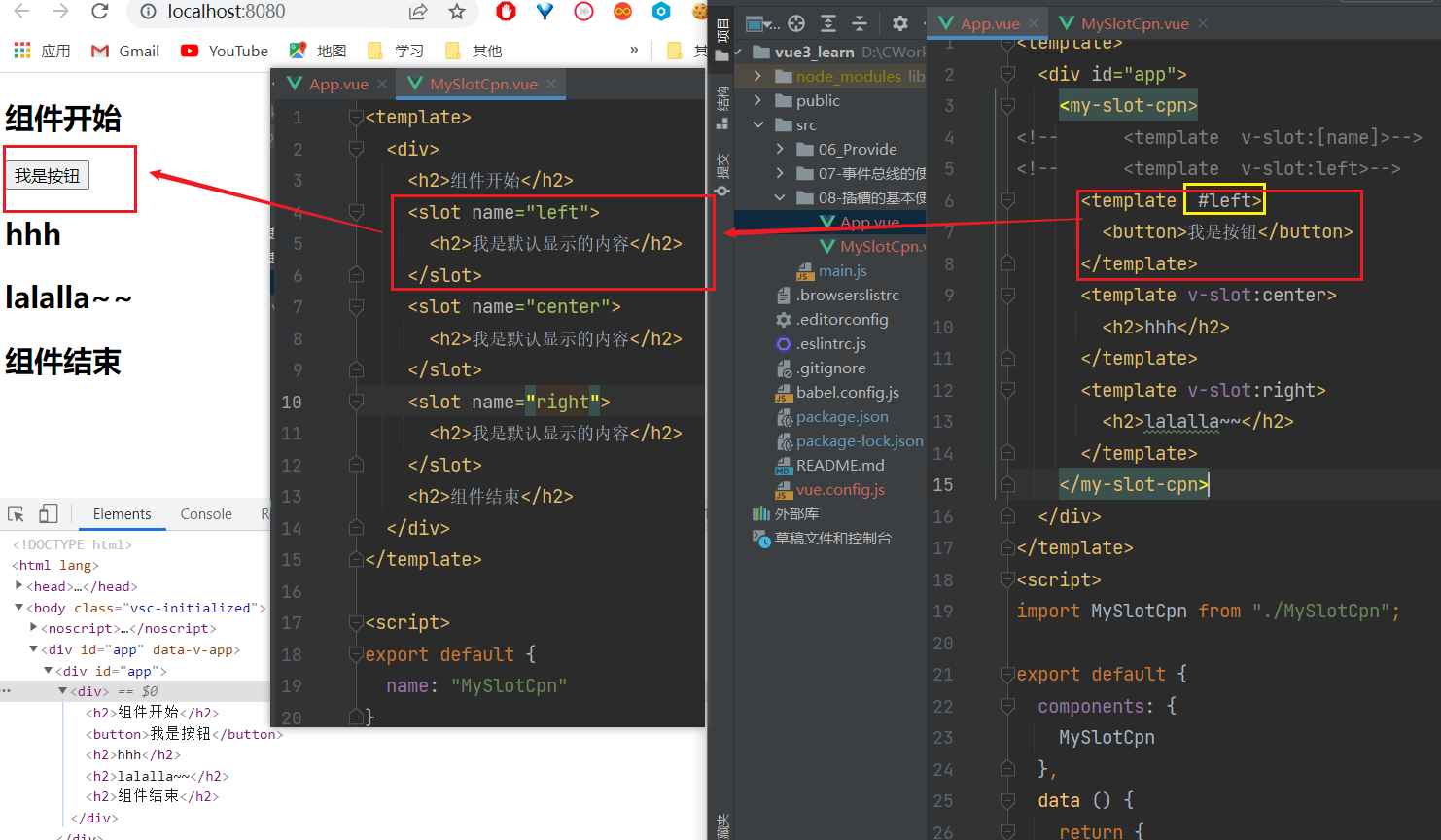Show more bookmarks via the » chevron
This screenshot has width=1441, height=840.
coord(634,50)
